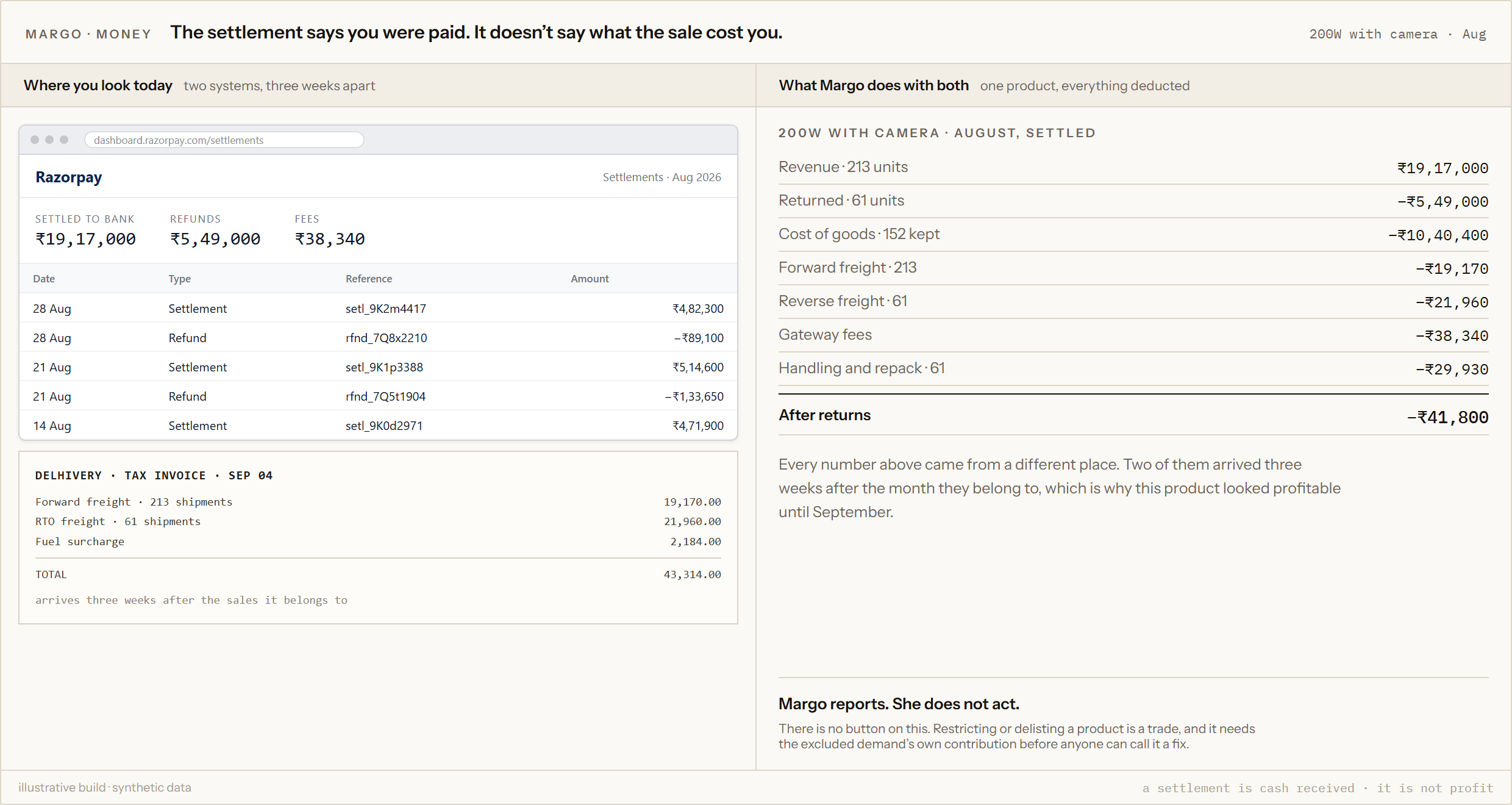The image size is (1512, 805).
Task: Click the 'Handling and repack · 61' row
Action: [1133, 369]
